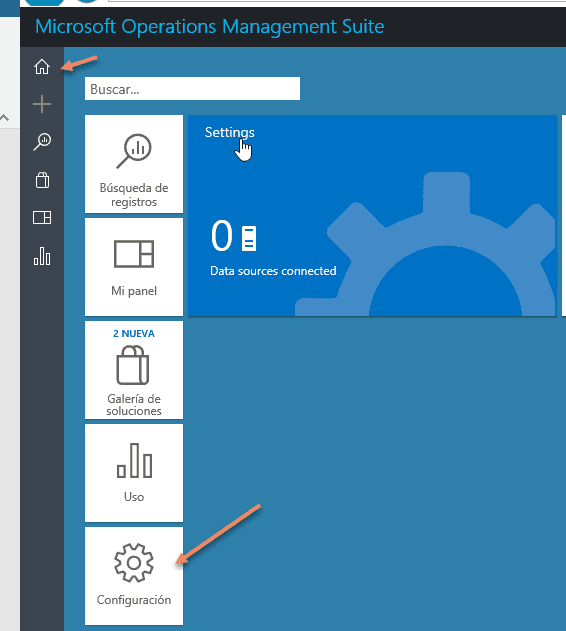Click the Settings title on the blue tile

(x=229, y=132)
